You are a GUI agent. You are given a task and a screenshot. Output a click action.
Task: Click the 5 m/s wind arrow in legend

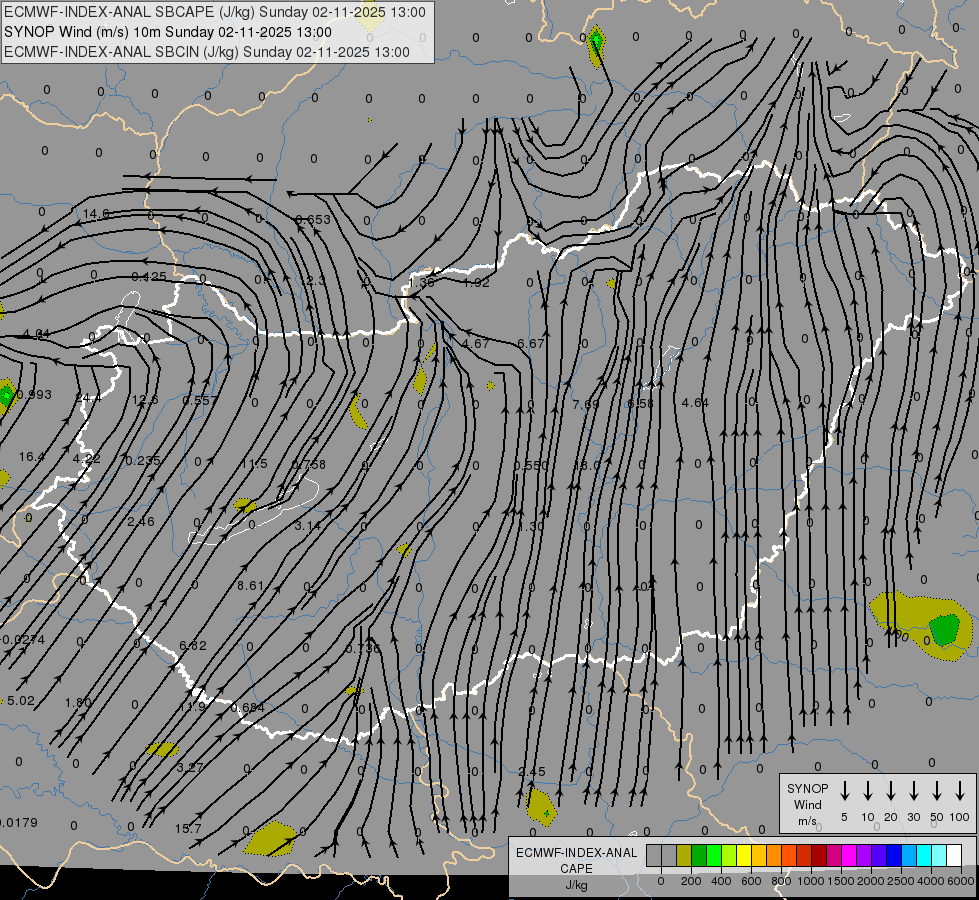click(x=844, y=791)
